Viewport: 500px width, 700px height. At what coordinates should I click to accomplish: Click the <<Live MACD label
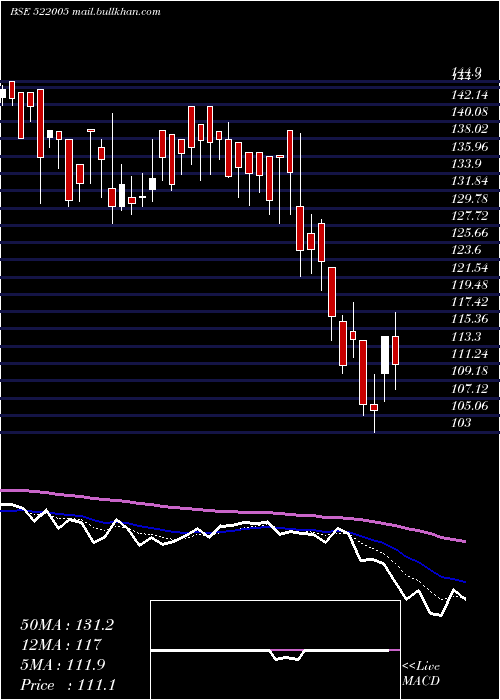click(x=421, y=674)
